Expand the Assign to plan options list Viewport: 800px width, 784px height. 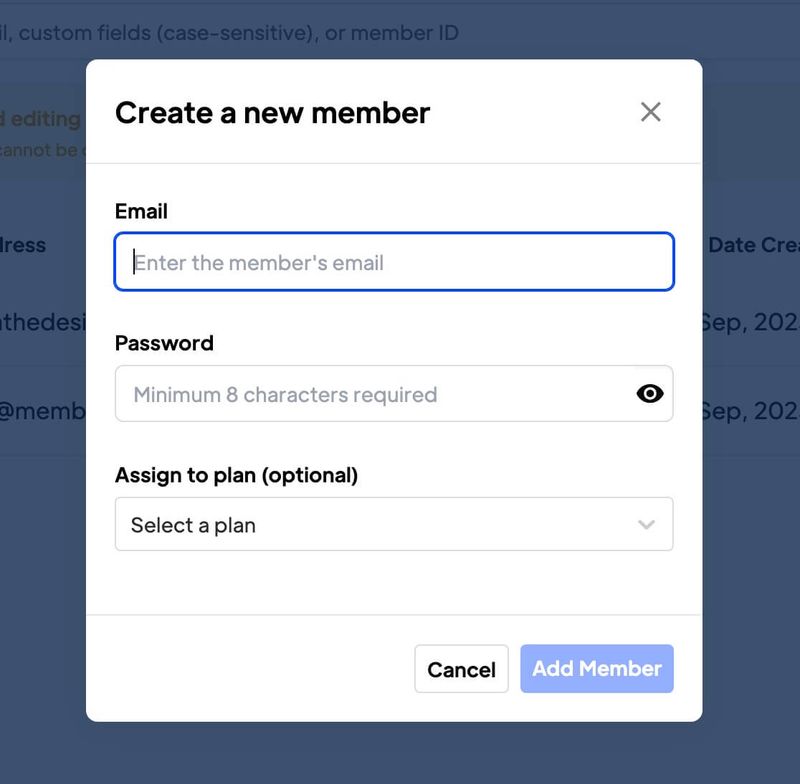tap(394, 523)
